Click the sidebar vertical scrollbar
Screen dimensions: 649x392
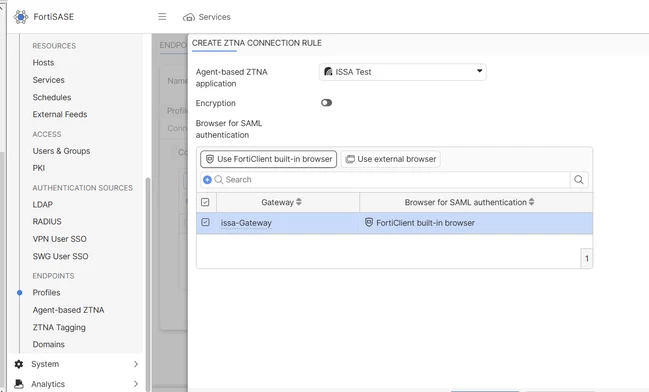[x=148, y=286]
